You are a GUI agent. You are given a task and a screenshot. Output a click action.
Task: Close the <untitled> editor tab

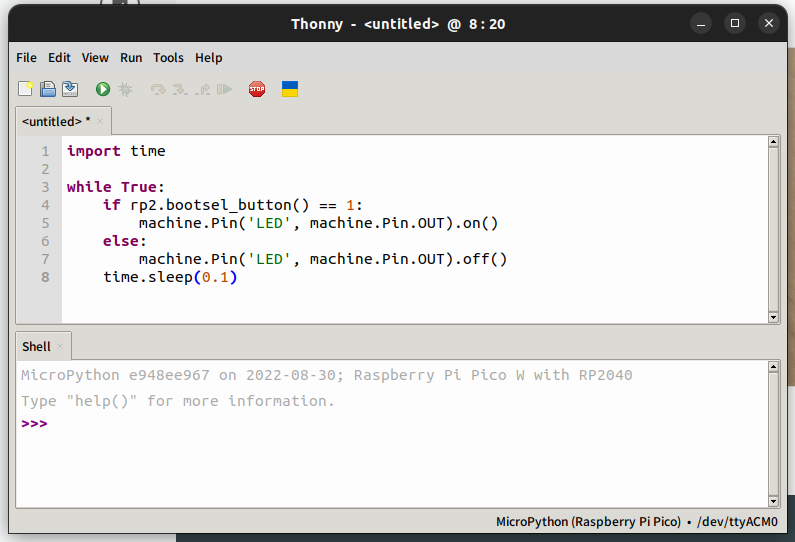(100, 121)
